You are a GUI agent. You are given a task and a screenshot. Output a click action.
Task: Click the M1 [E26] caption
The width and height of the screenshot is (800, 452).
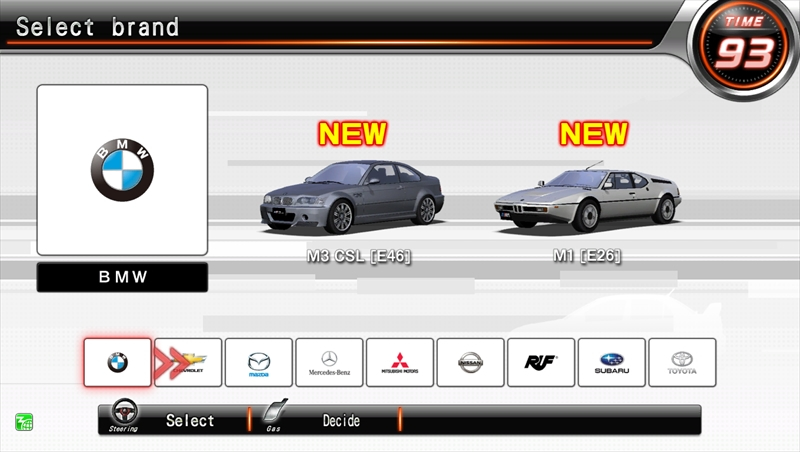(x=587, y=255)
